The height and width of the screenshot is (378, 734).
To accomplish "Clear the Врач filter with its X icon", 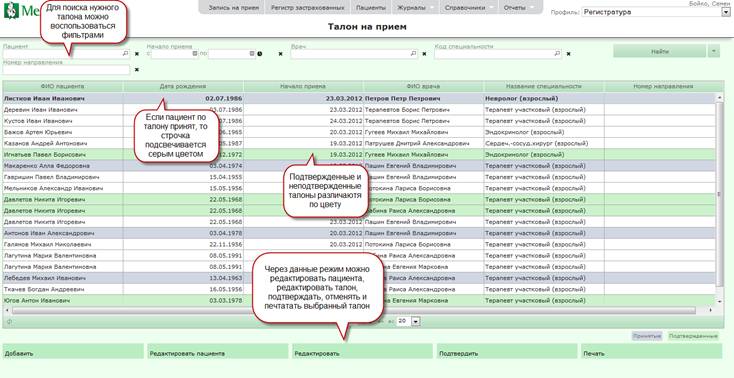I will tap(425, 54).
